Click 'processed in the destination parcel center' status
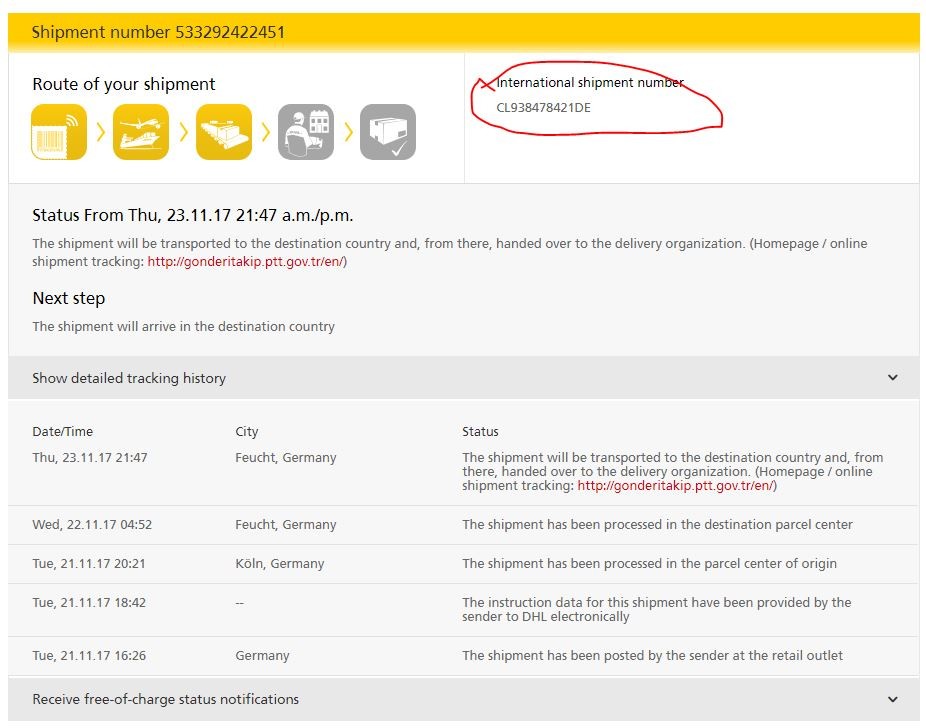926x728 pixels. coord(657,524)
